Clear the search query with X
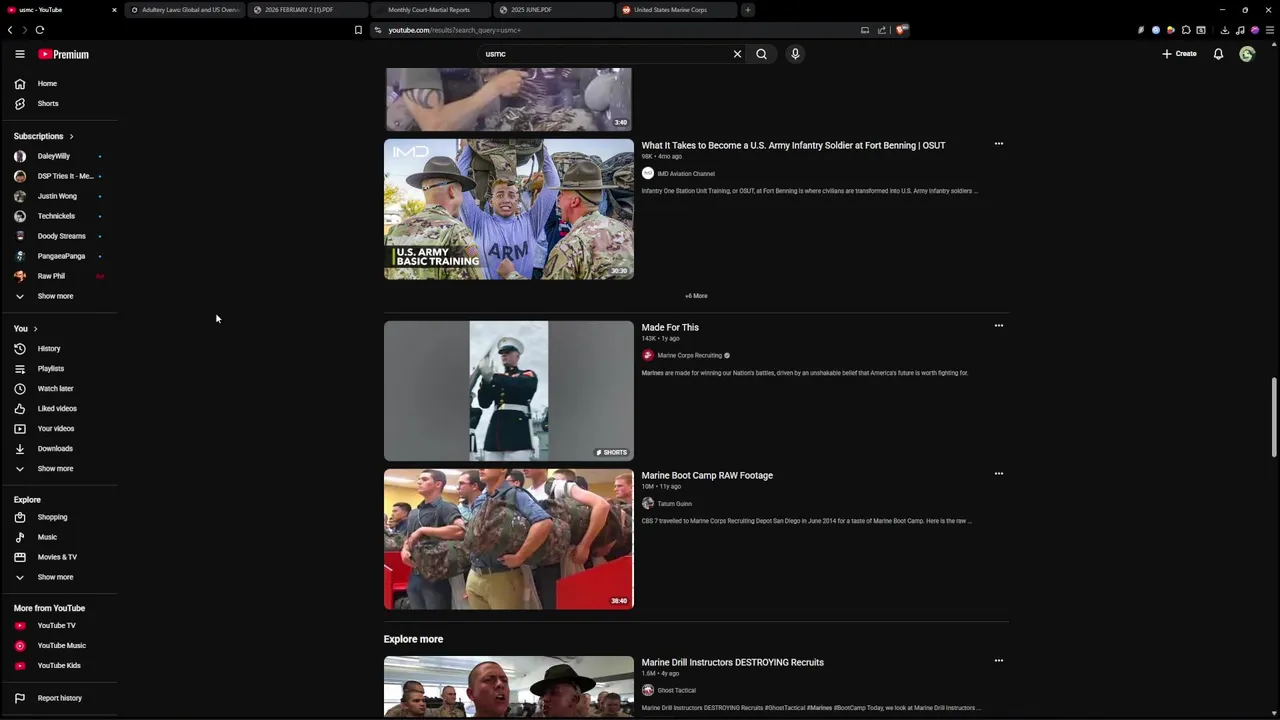Image resolution: width=1280 pixels, height=720 pixels. [x=738, y=54]
